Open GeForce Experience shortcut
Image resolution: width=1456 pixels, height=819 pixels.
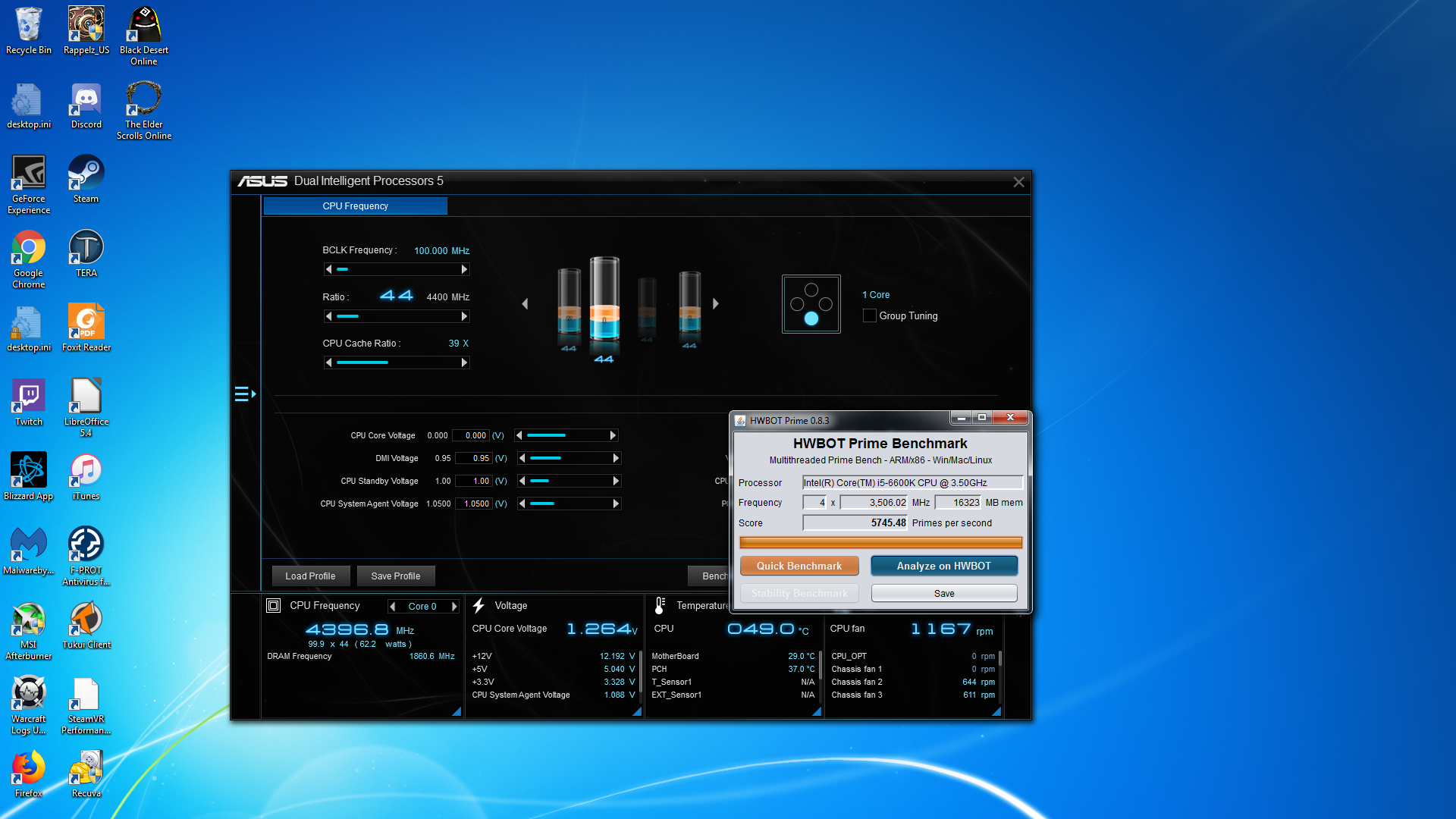[29, 185]
